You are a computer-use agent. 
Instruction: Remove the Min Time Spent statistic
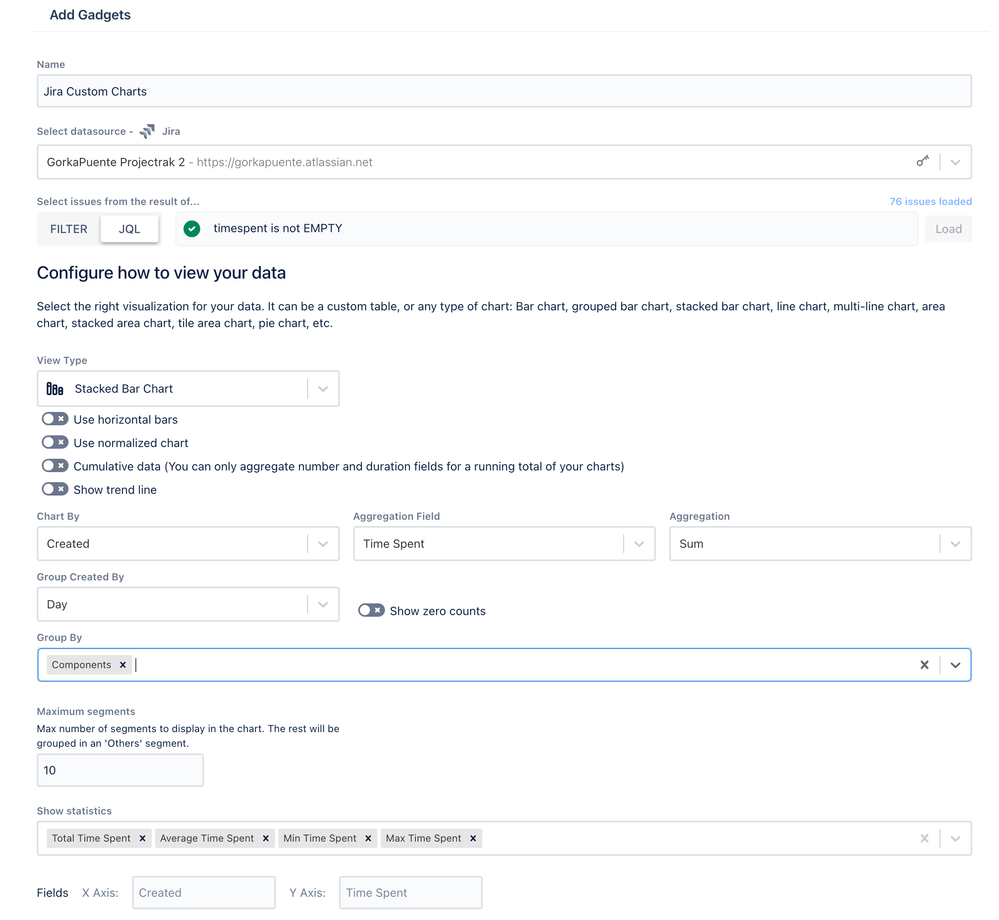point(368,838)
